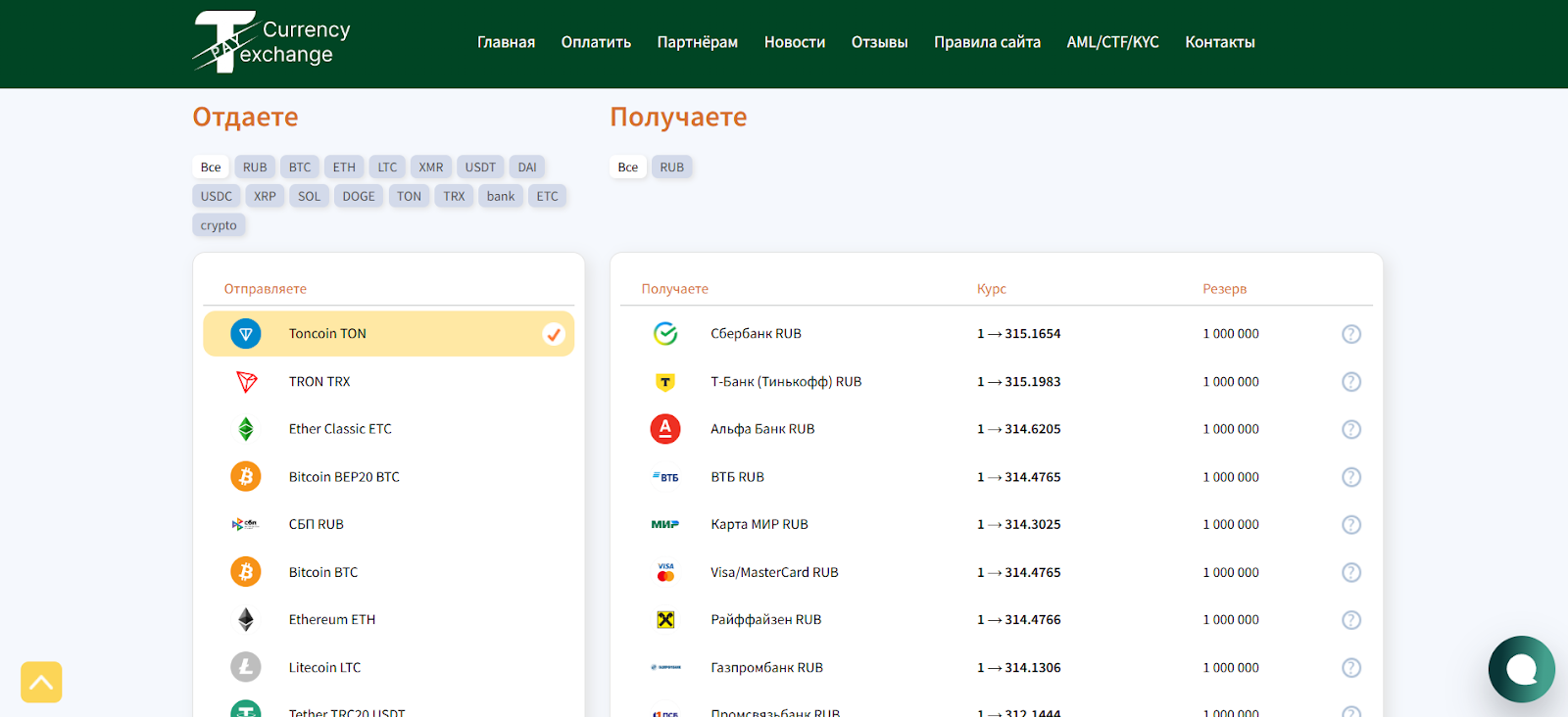Open help icon for Visa/MasterCard row
Screen dimensions: 1568x717
pos(1351,572)
